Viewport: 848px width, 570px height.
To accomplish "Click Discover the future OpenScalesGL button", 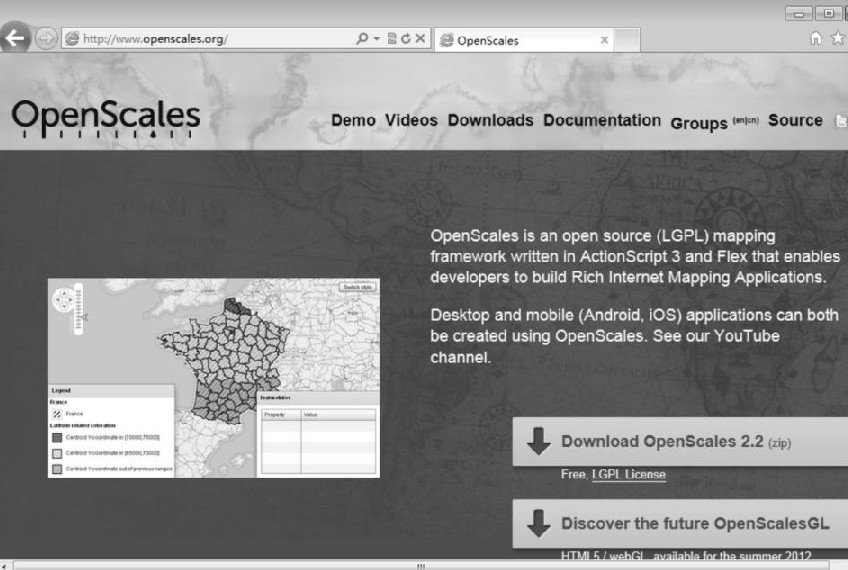I will point(680,523).
